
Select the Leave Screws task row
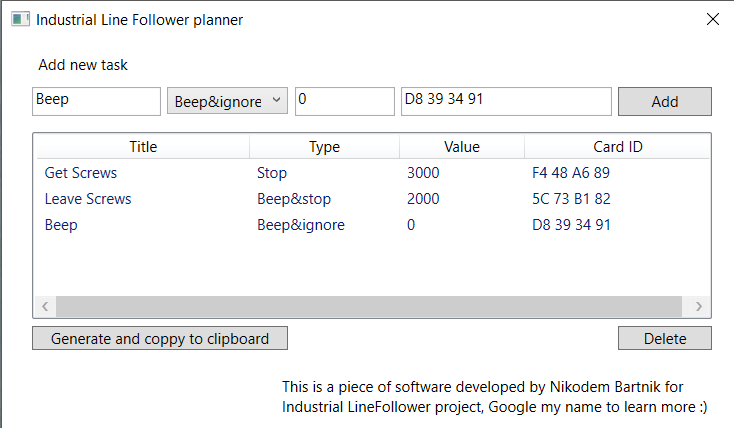(x=88, y=199)
